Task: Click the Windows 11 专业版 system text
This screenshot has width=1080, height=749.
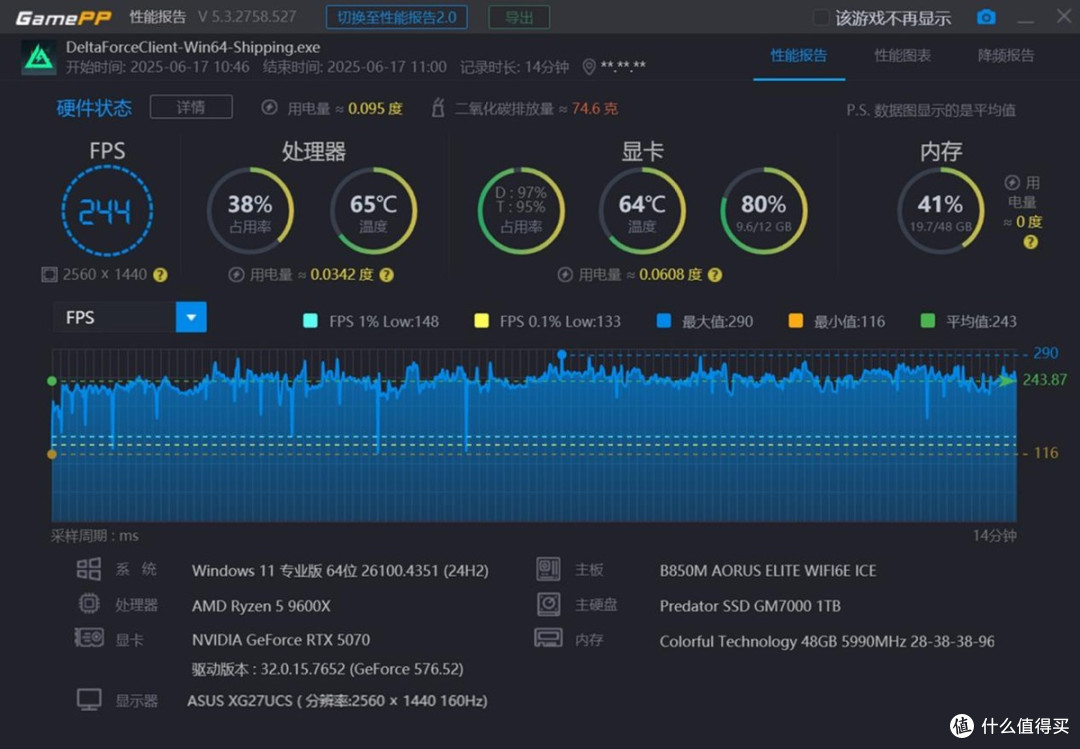Action: point(340,571)
